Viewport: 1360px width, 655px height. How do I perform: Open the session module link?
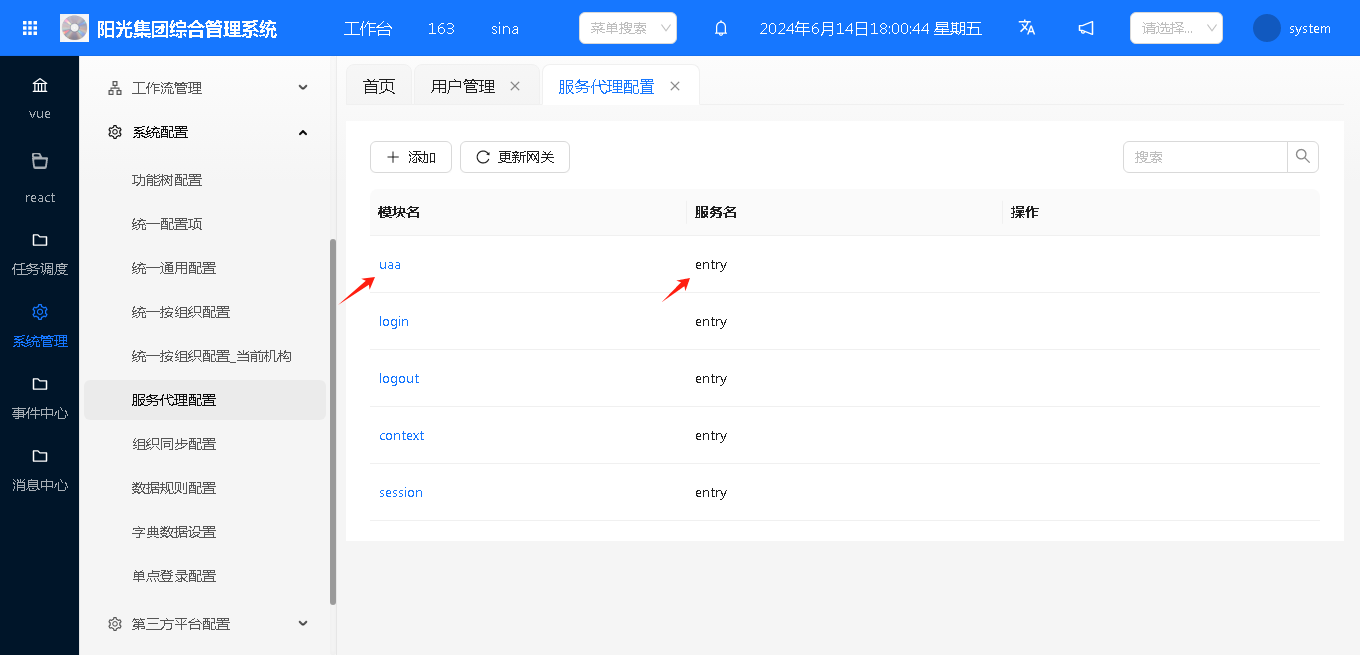pyautogui.click(x=401, y=493)
